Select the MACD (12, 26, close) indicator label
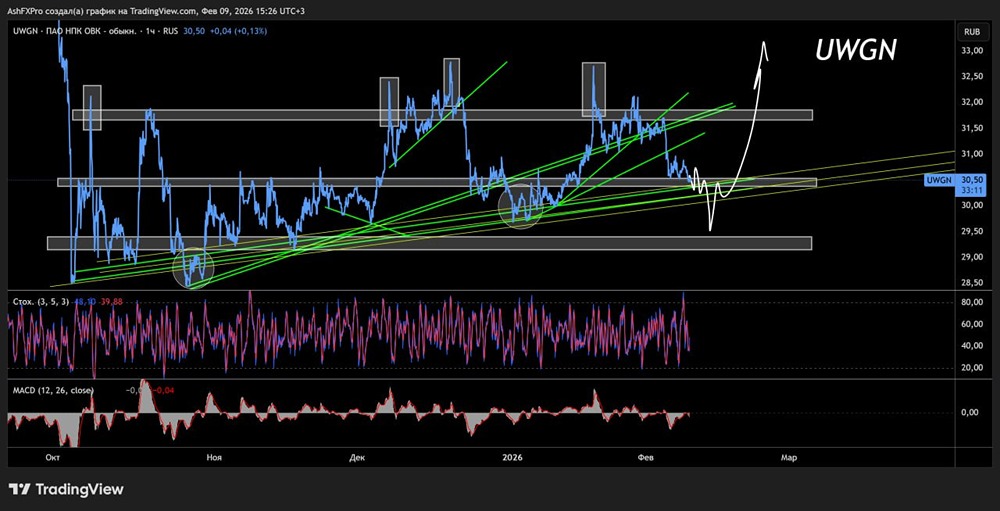 click(x=53, y=390)
